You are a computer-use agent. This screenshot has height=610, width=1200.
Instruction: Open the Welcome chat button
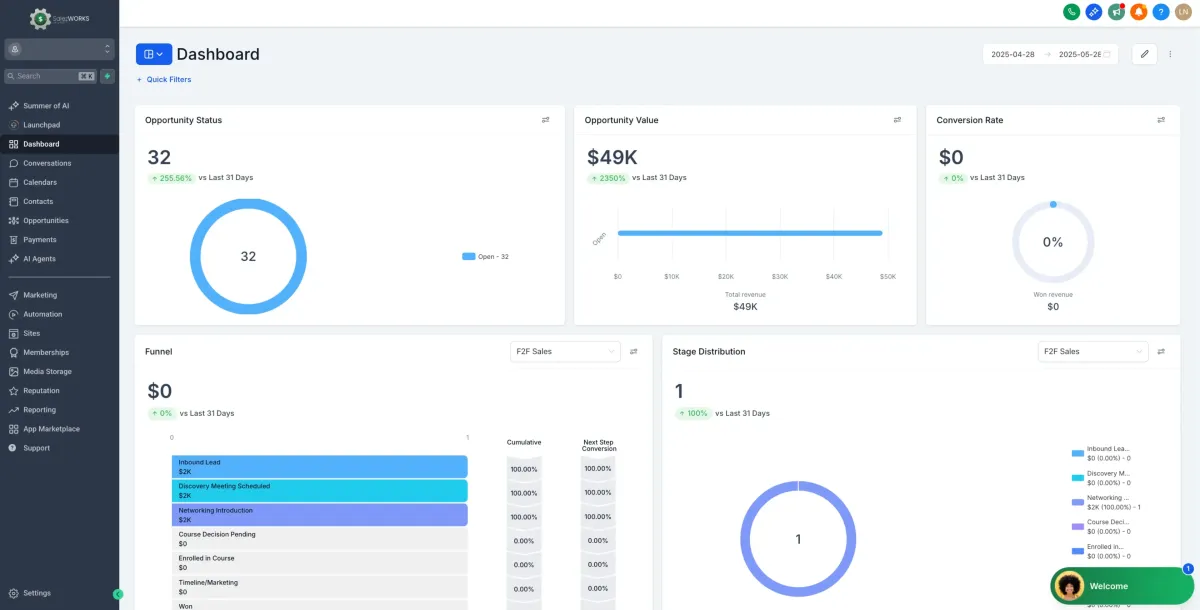(1121, 586)
